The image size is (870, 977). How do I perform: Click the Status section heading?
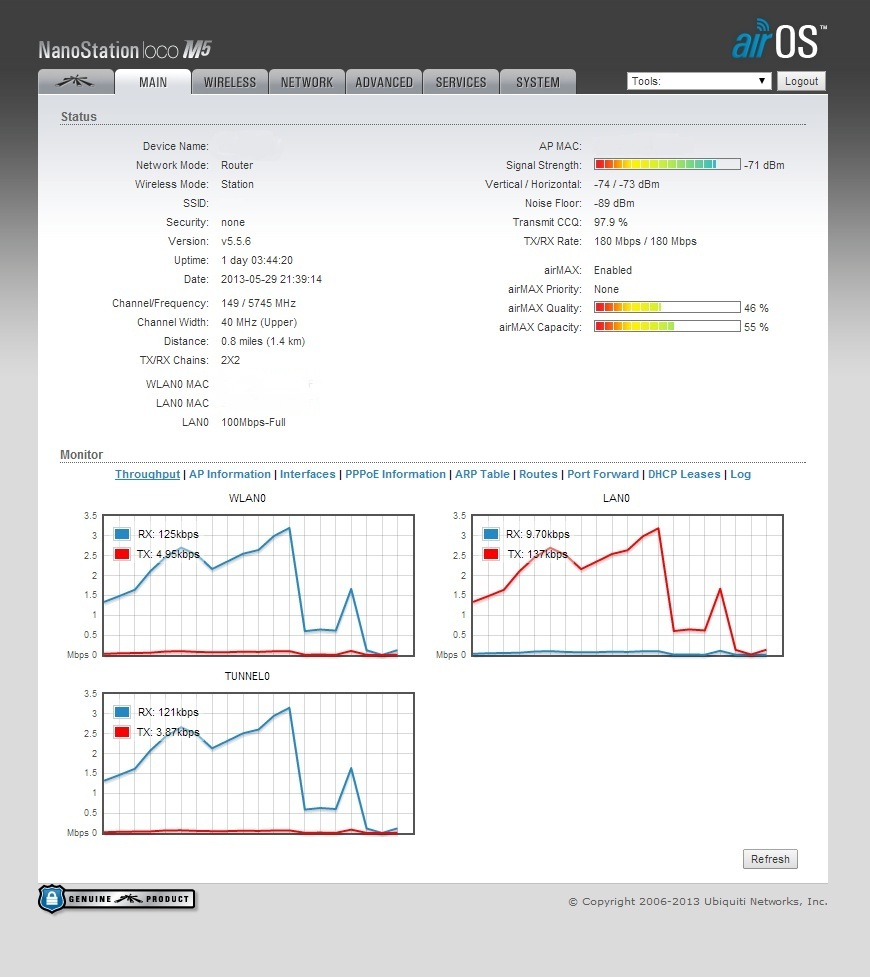[79, 117]
